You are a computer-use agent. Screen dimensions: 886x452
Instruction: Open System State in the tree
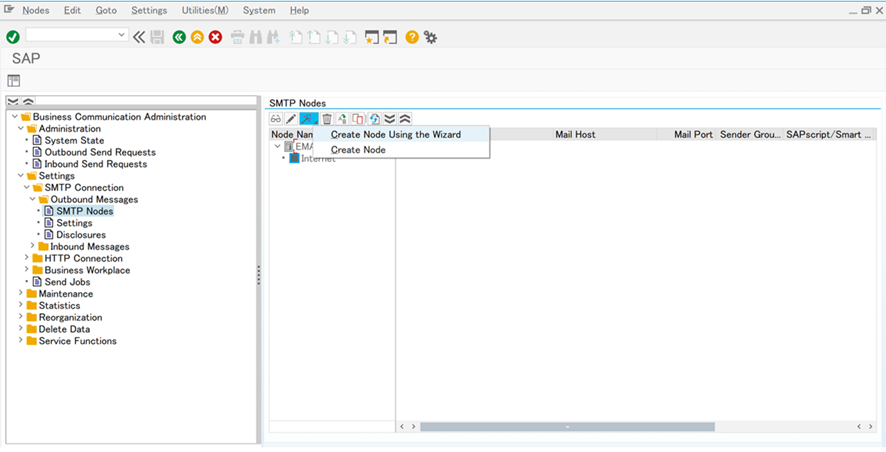[x=75, y=140]
